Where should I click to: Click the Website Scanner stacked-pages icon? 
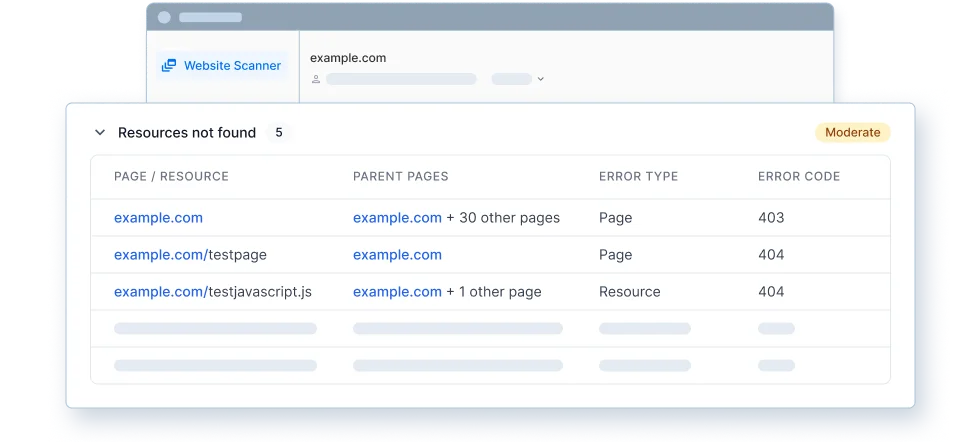coord(169,66)
